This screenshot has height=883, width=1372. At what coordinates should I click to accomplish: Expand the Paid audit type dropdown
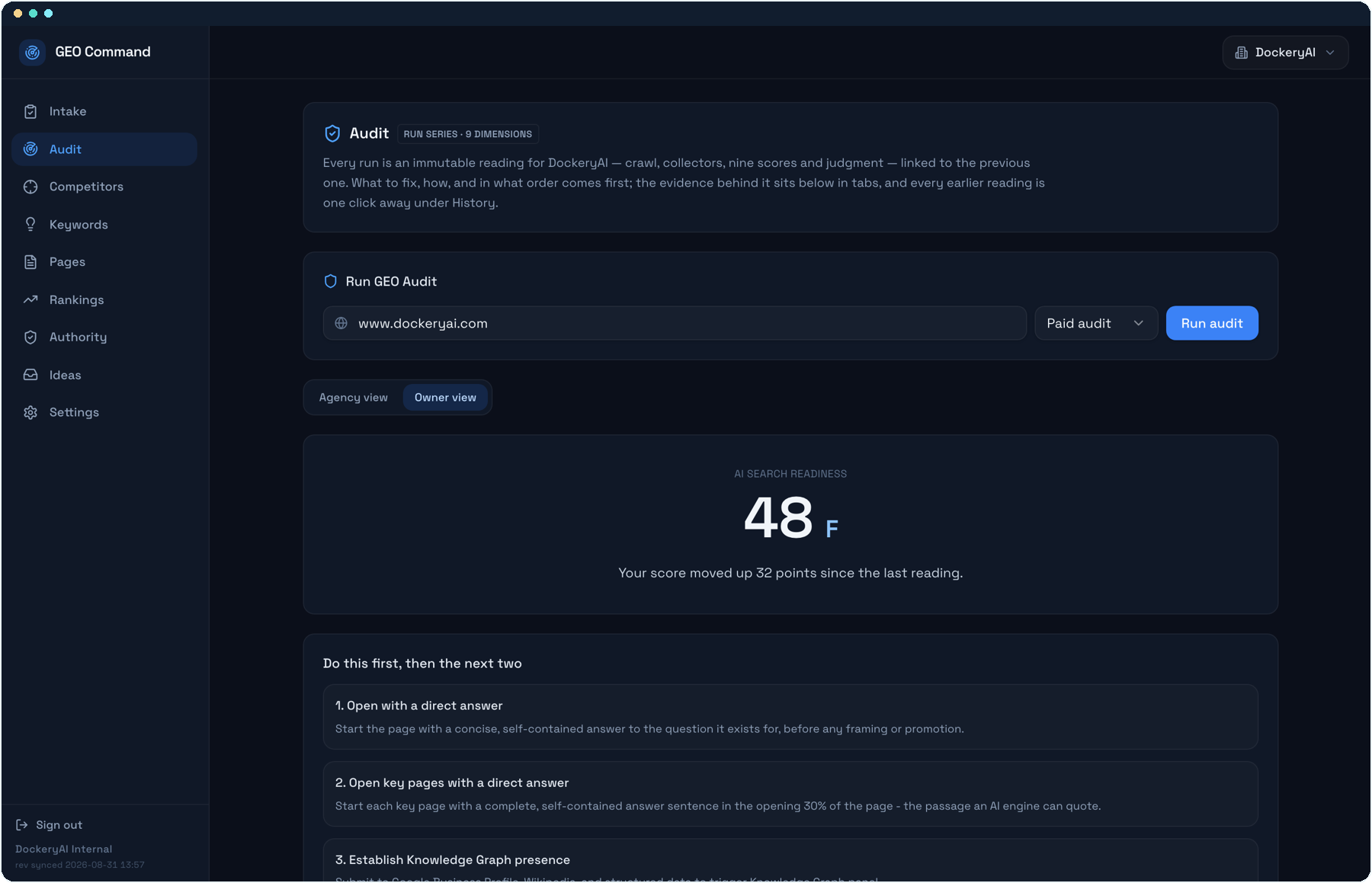(x=1096, y=323)
